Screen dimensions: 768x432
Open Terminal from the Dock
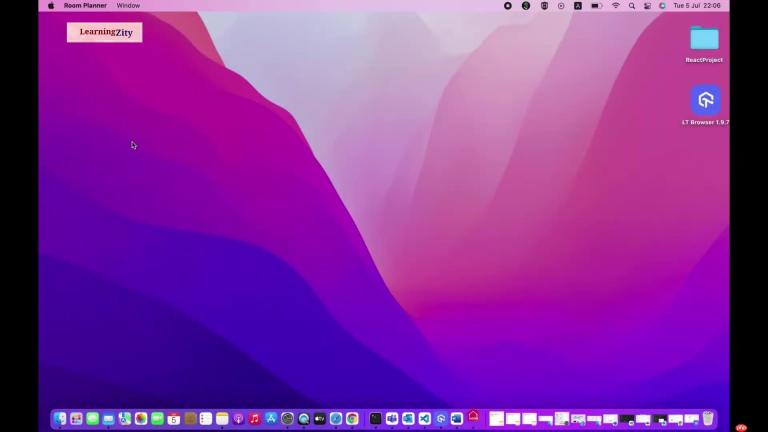[376, 419]
